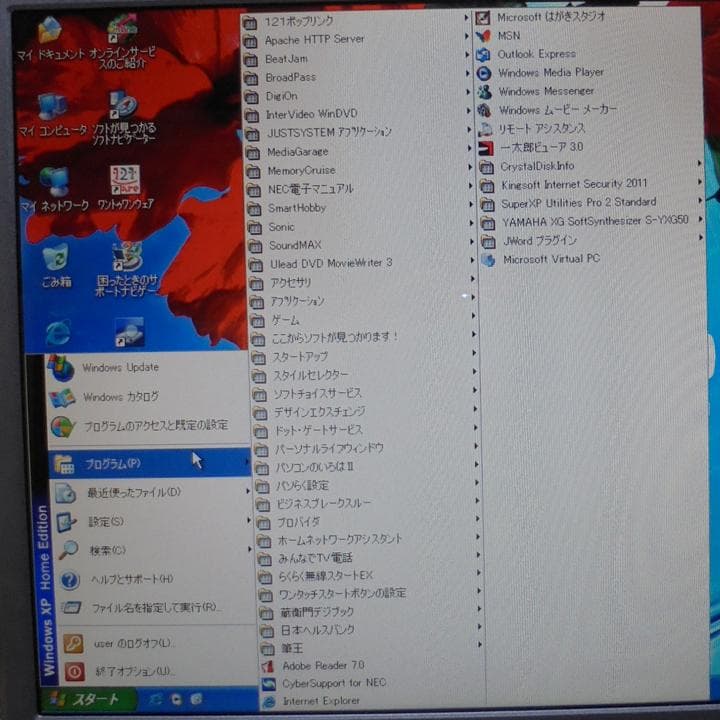720x720 pixels.
Task: Click the ヘルプとサポート question mark icon
Action: [70, 580]
